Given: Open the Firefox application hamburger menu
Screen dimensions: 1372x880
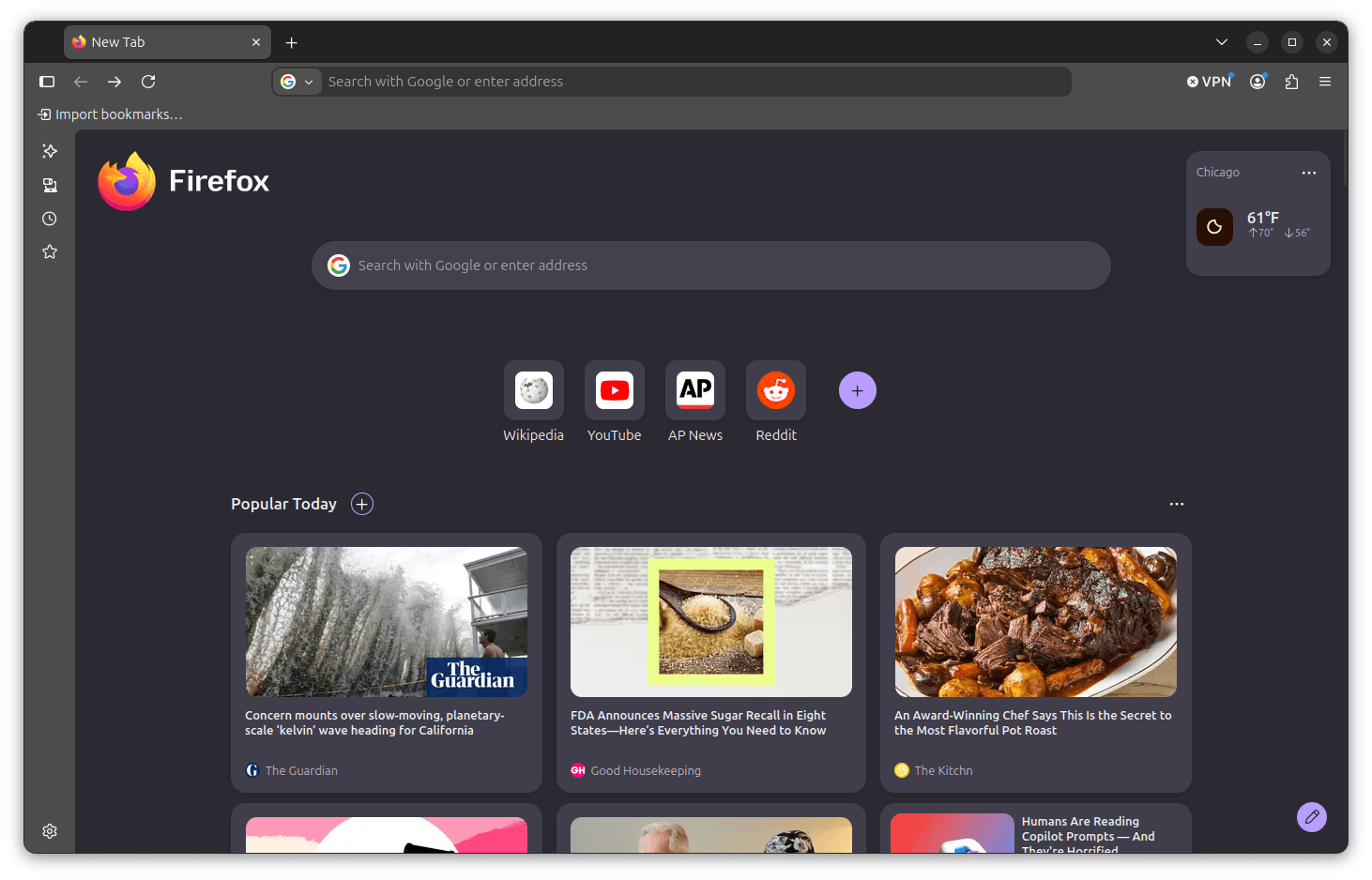Looking at the screenshot, I should (x=1325, y=82).
